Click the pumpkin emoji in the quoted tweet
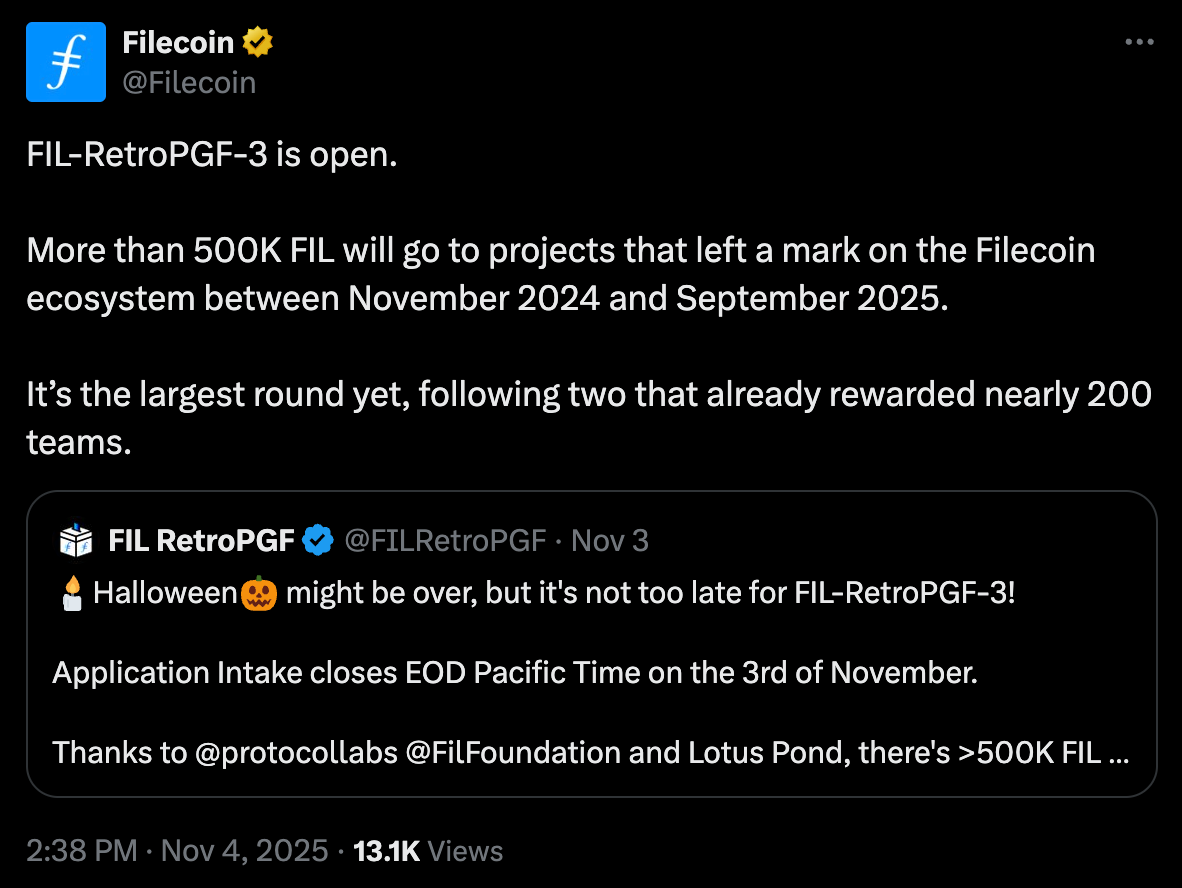Image resolution: width=1182 pixels, height=888 pixels. (x=258, y=592)
